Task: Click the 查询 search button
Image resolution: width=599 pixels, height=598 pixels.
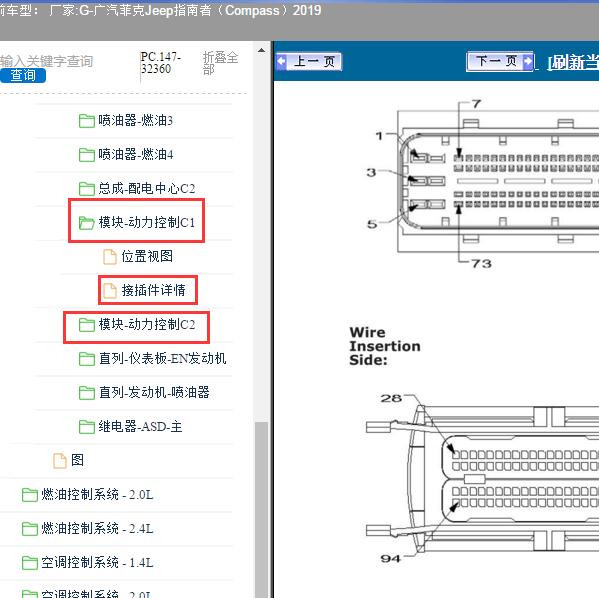Action: click(23, 75)
